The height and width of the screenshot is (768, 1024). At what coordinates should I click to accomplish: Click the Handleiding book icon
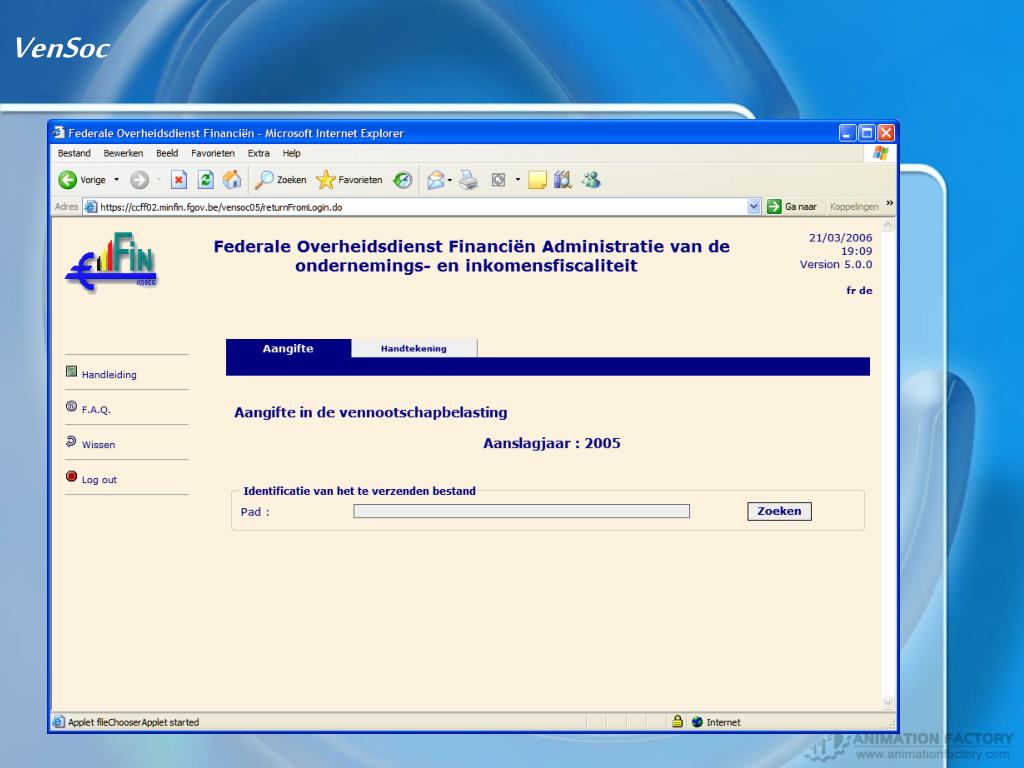click(x=72, y=372)
